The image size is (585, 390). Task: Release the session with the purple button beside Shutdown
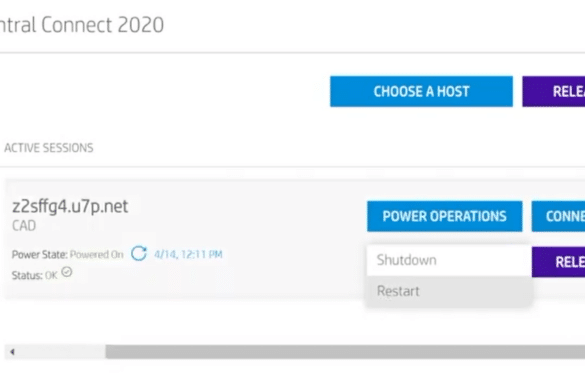tap(559, 262)
